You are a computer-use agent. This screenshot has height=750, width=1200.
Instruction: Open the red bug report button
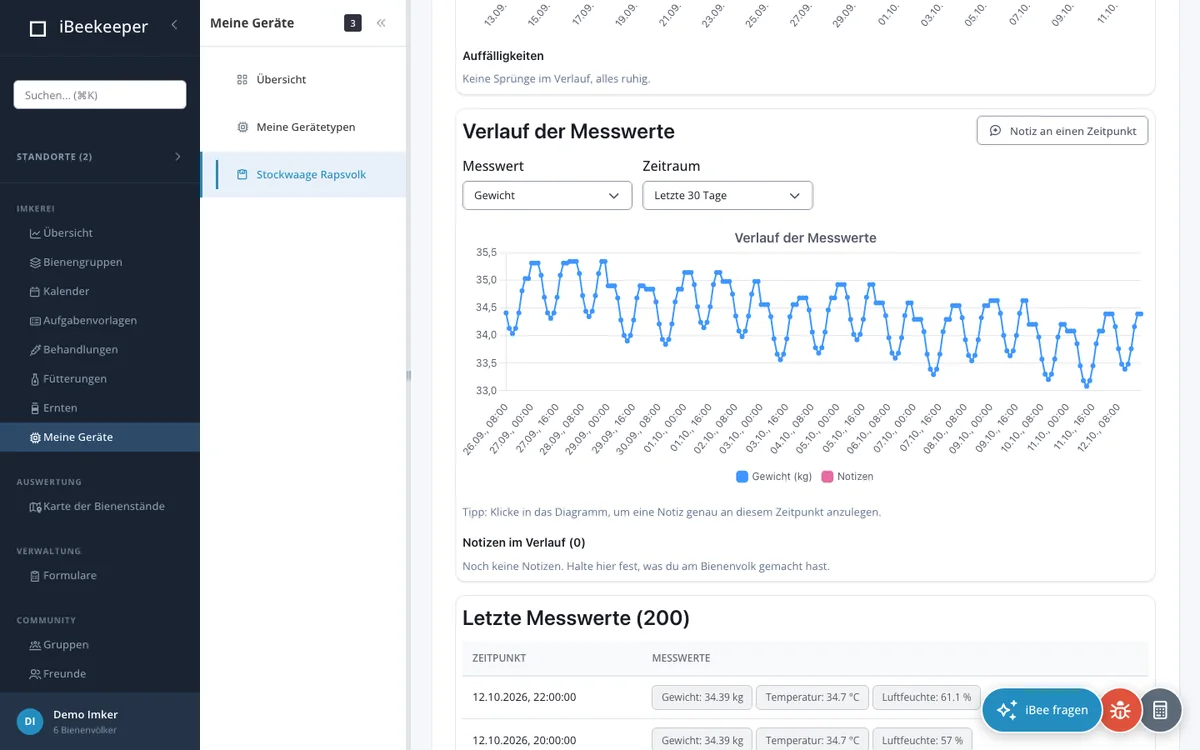click(1121, 710)
